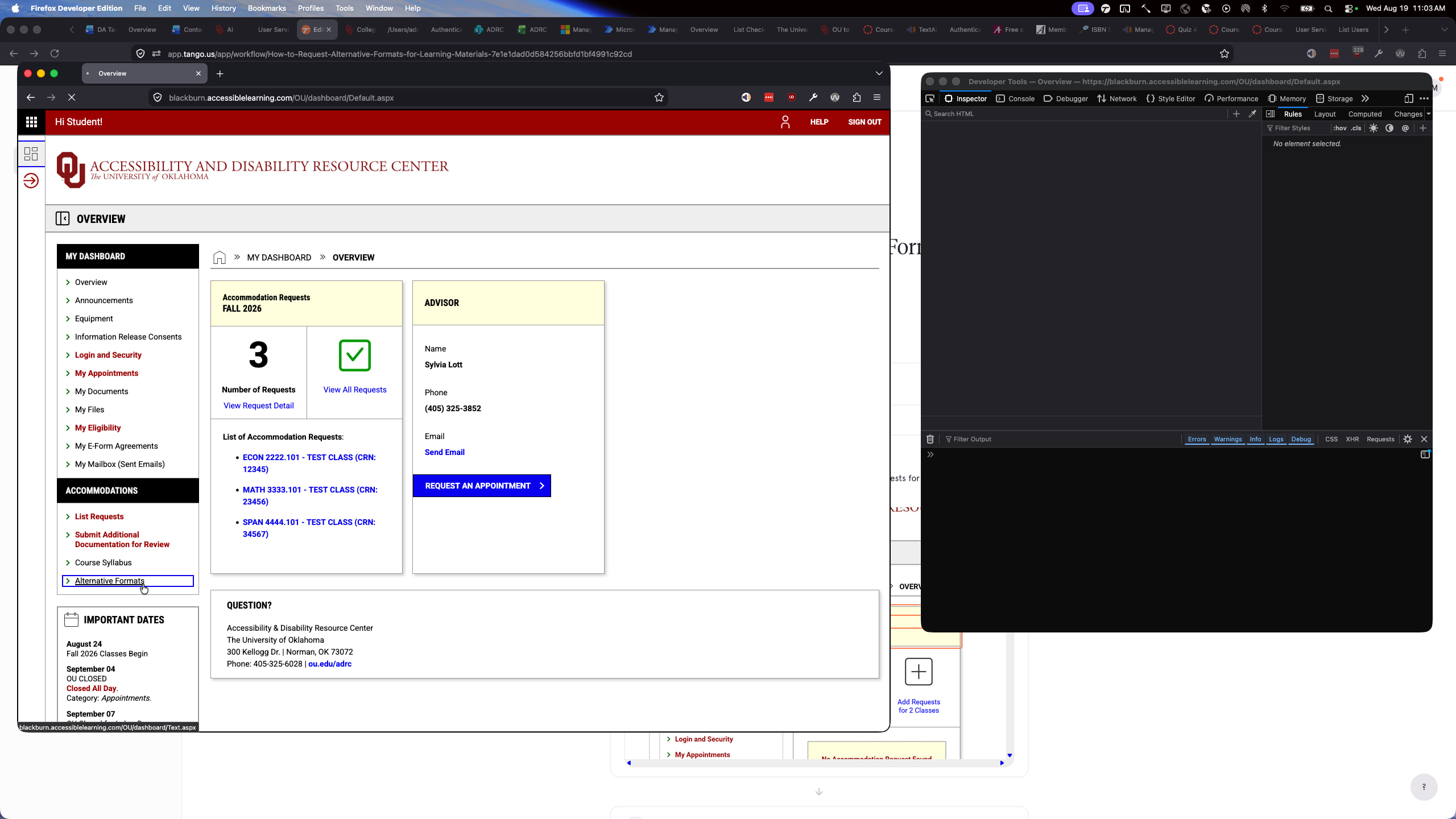Open the student profile person icon
The width and height of the screenshot is (1456, 819).
785,122
